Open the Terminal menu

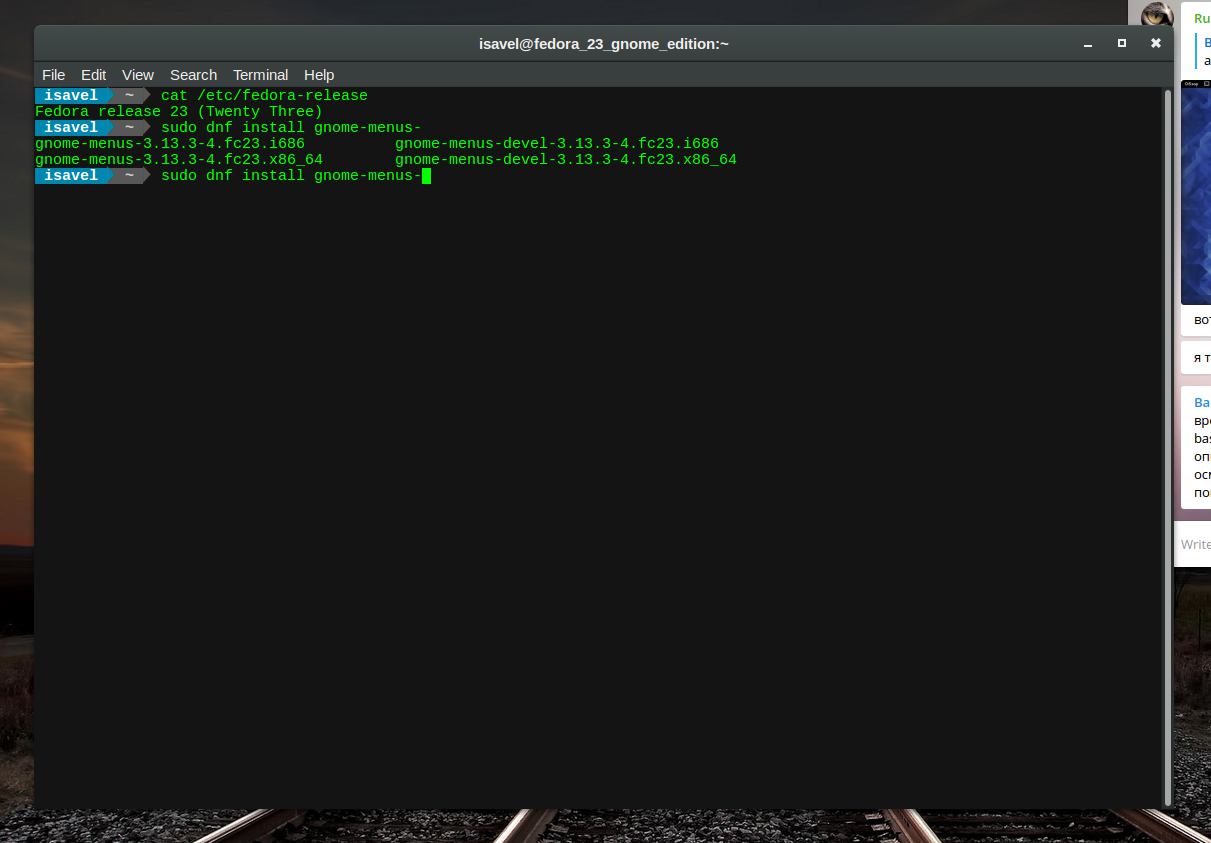click(260, 75)
